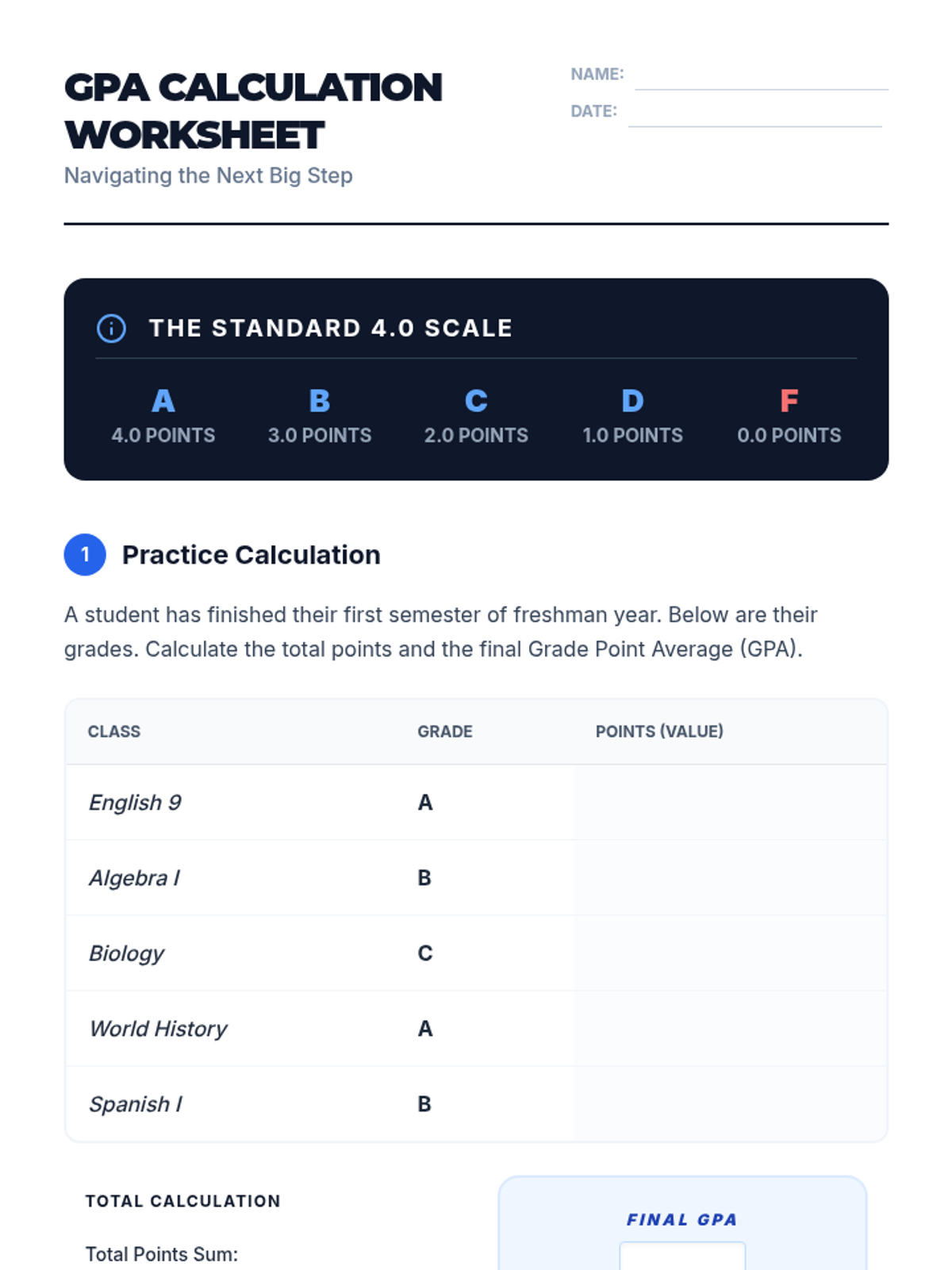Click the points cell for English 9

(x=730, y=802)
